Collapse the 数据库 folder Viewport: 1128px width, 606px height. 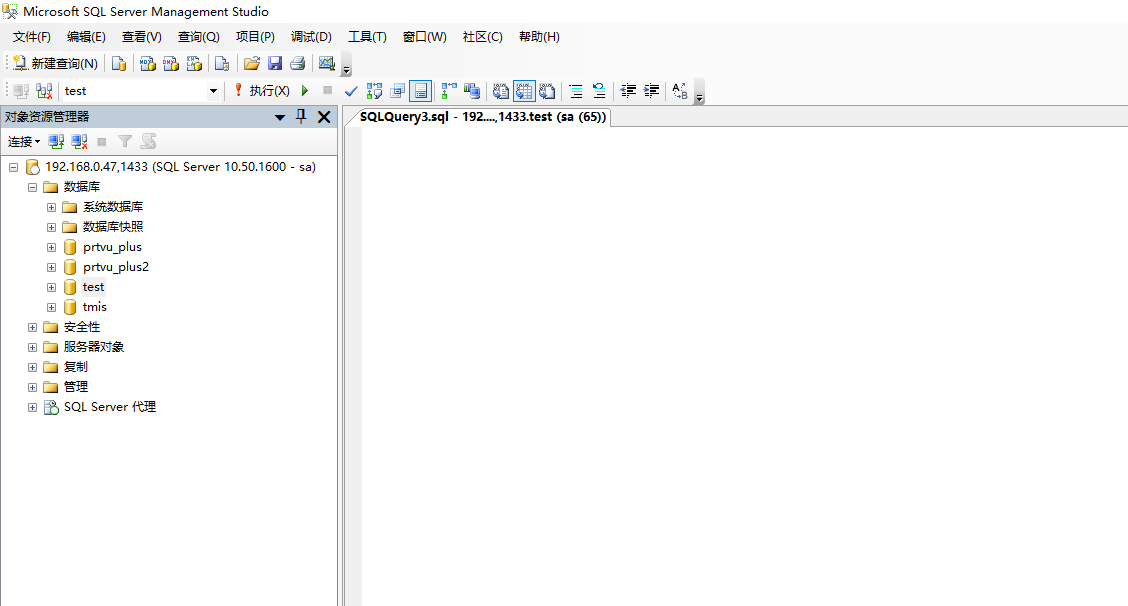point(32,187)
